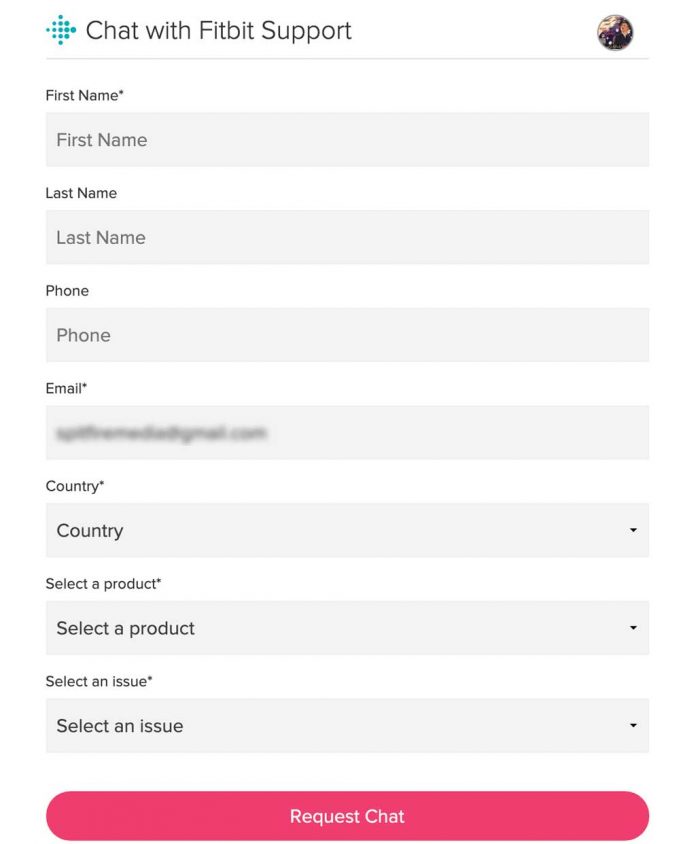Click the Phone label above its field
This screenshot has width=696, height=844.
(67, 291)
